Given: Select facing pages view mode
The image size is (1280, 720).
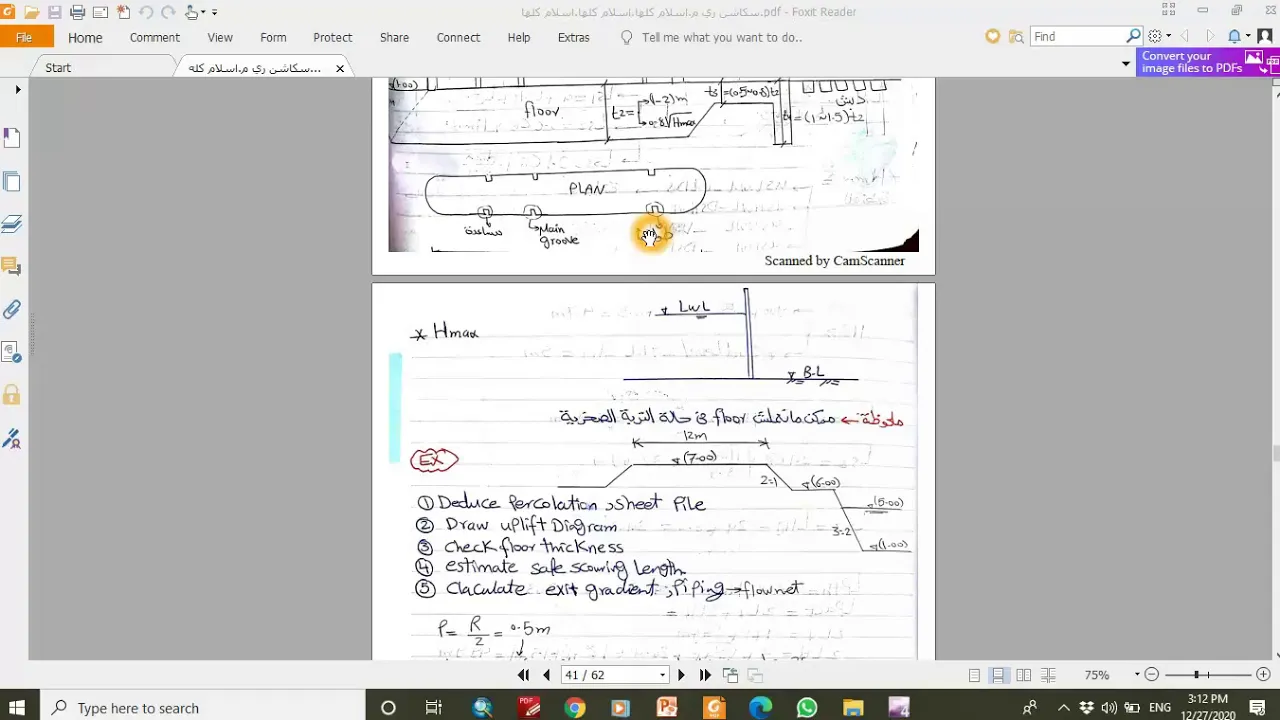Looking at the screenshot, I should pos(1023,675).
